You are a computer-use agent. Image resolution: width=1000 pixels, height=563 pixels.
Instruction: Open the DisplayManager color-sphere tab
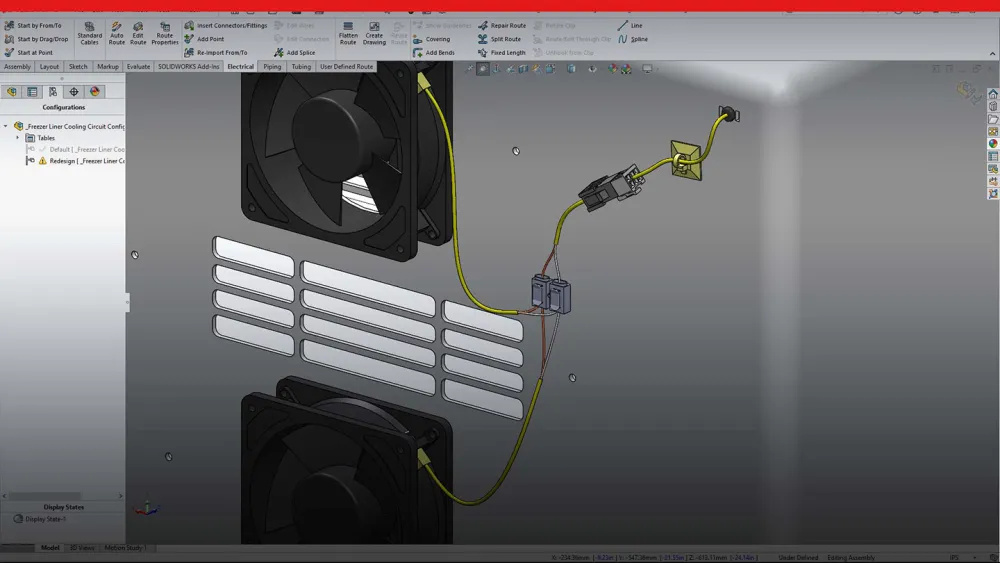[94, 92]
